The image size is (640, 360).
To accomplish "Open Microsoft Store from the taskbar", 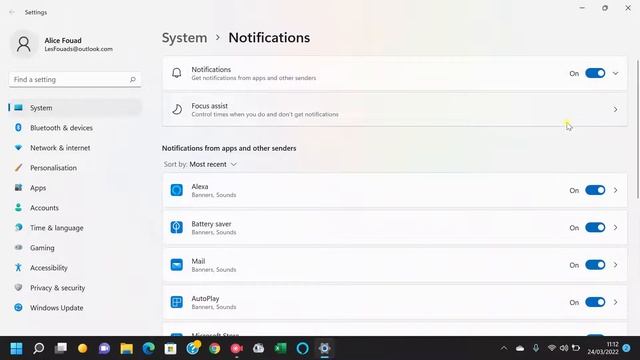I will [x=171, y=348].
